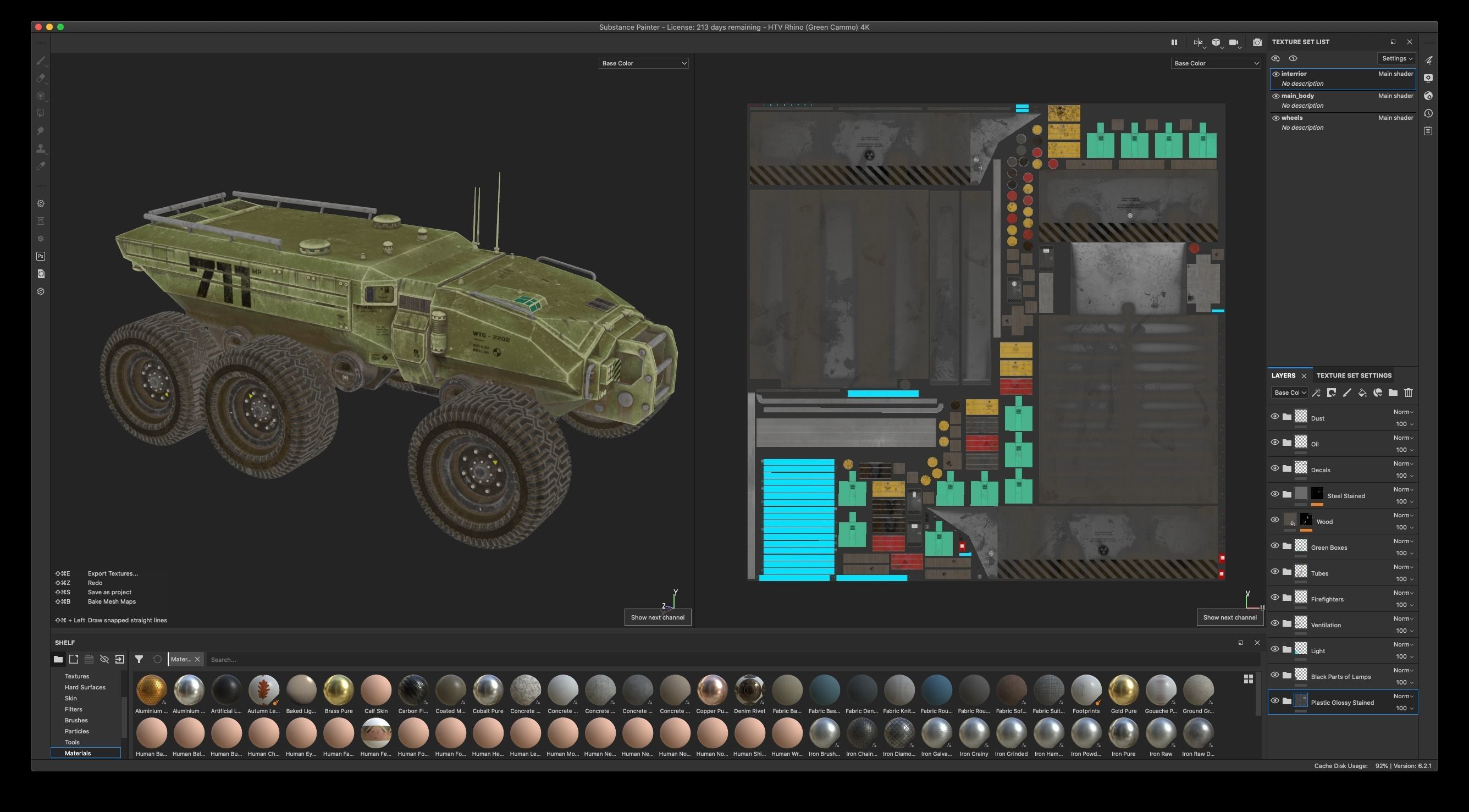This screenshot has width=1469, height=812.
Task: Hide the Dust layer
Action: (1274, 417)
